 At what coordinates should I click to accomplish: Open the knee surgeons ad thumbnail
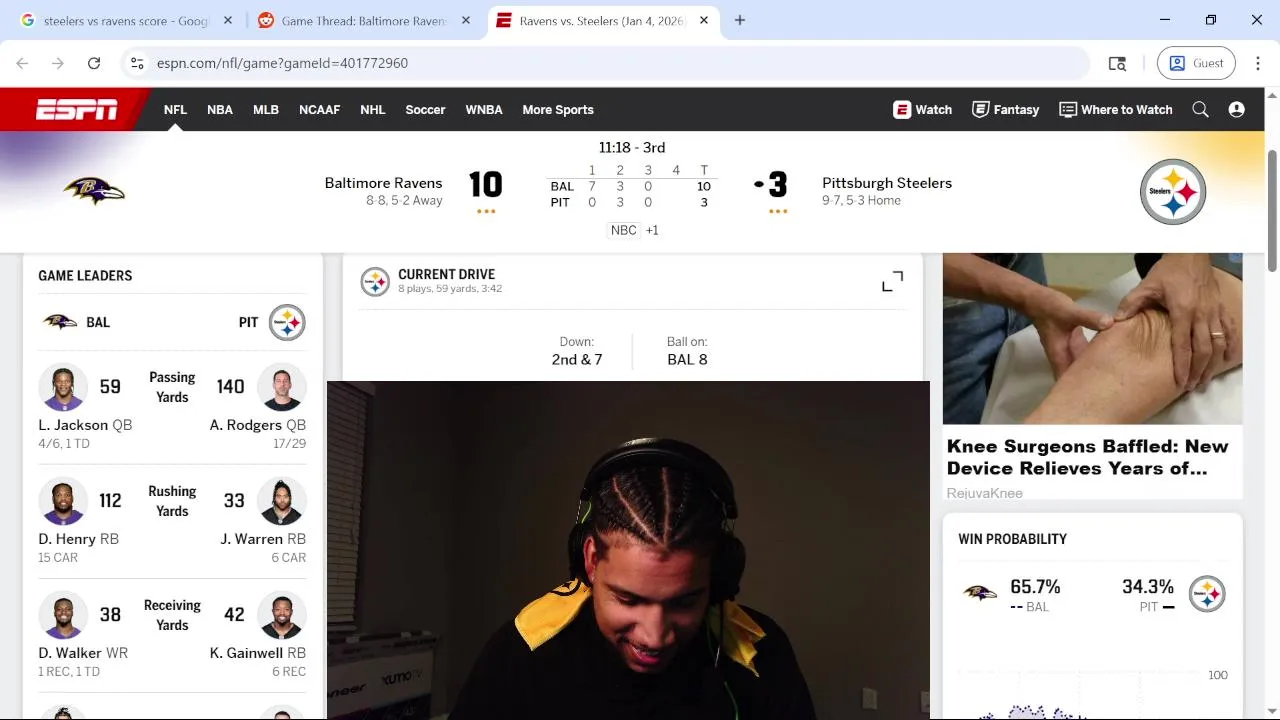[1092, 339]
